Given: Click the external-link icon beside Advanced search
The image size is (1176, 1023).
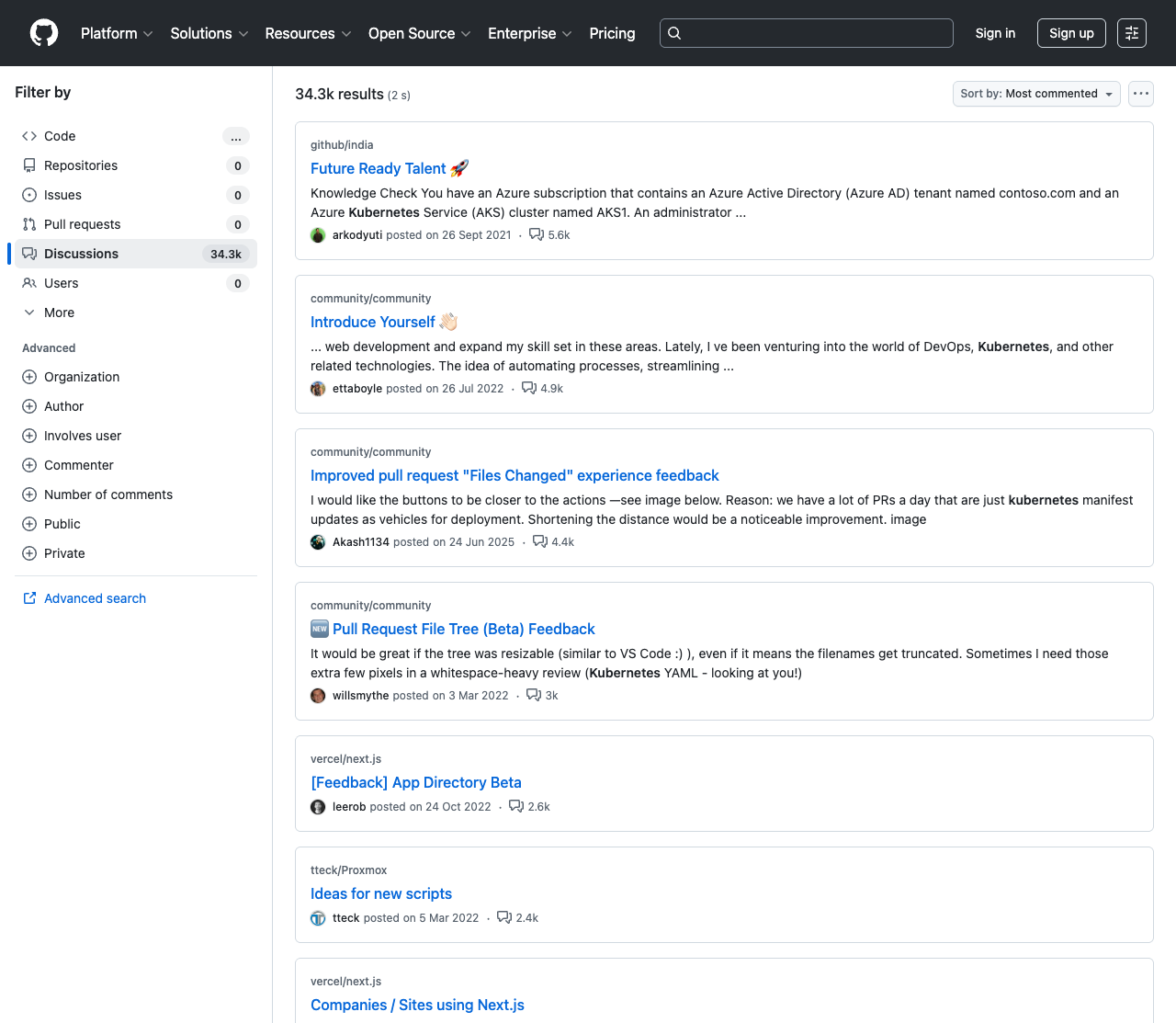Looking at the screenshot, I should [x=29, y=598].
